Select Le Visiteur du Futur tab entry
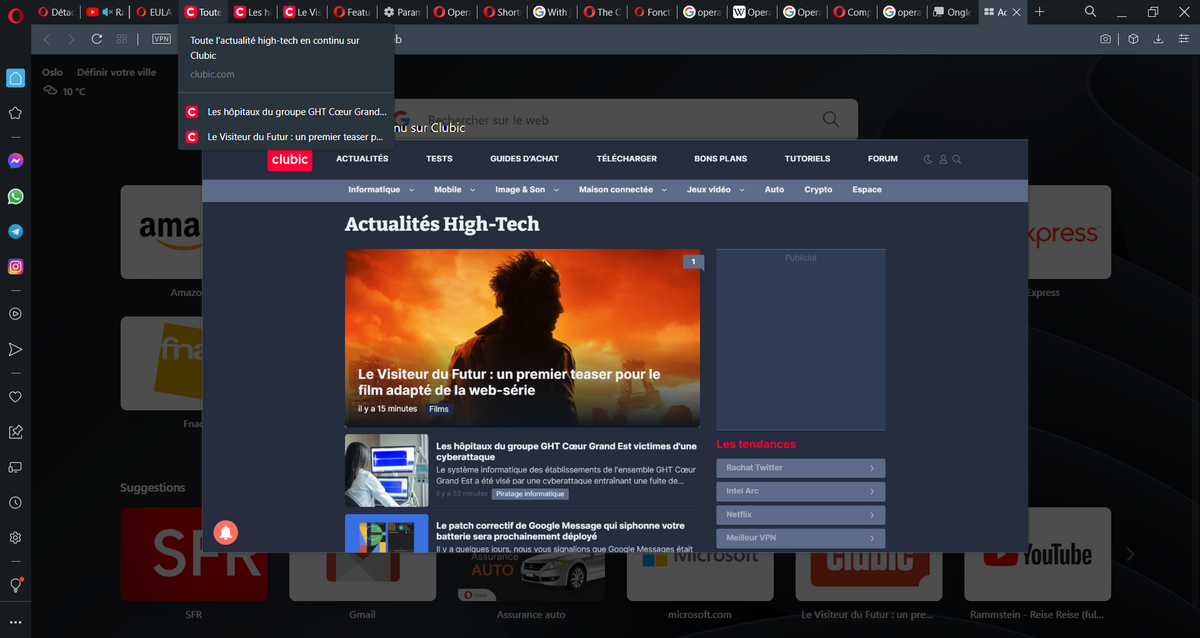The height and width of the screenshot is (638, 1200). (286, 137)
